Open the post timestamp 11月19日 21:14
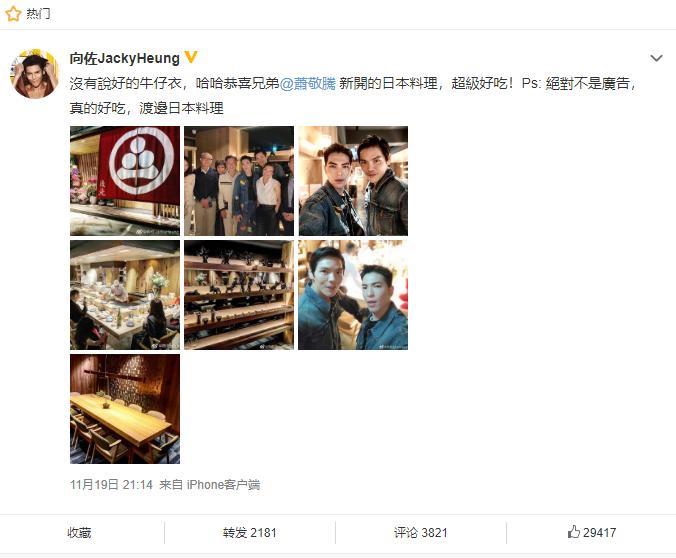Image resolution: width=676 pixels, height=558 pixels. 111,485
